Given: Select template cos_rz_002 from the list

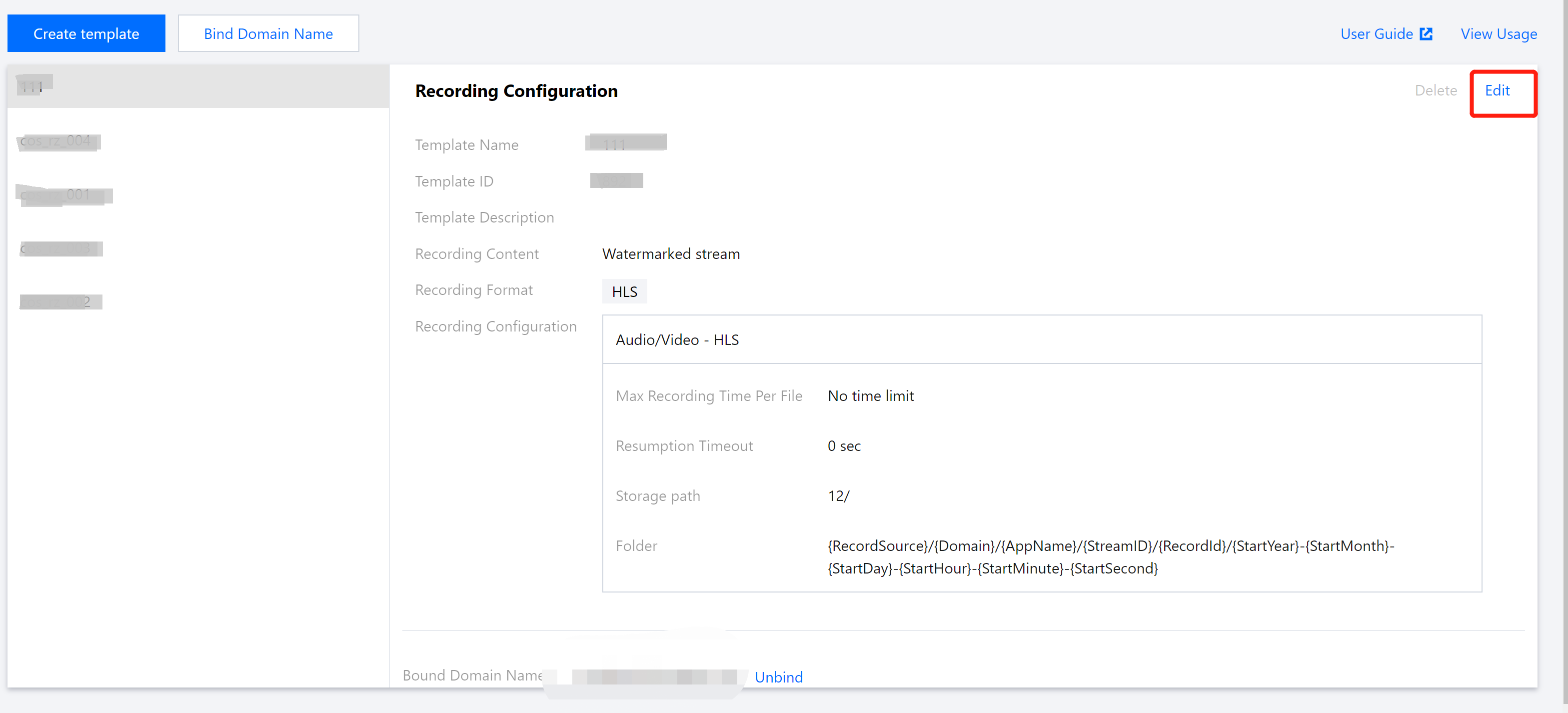Looking at the screenshot, I should click(60, 300).
